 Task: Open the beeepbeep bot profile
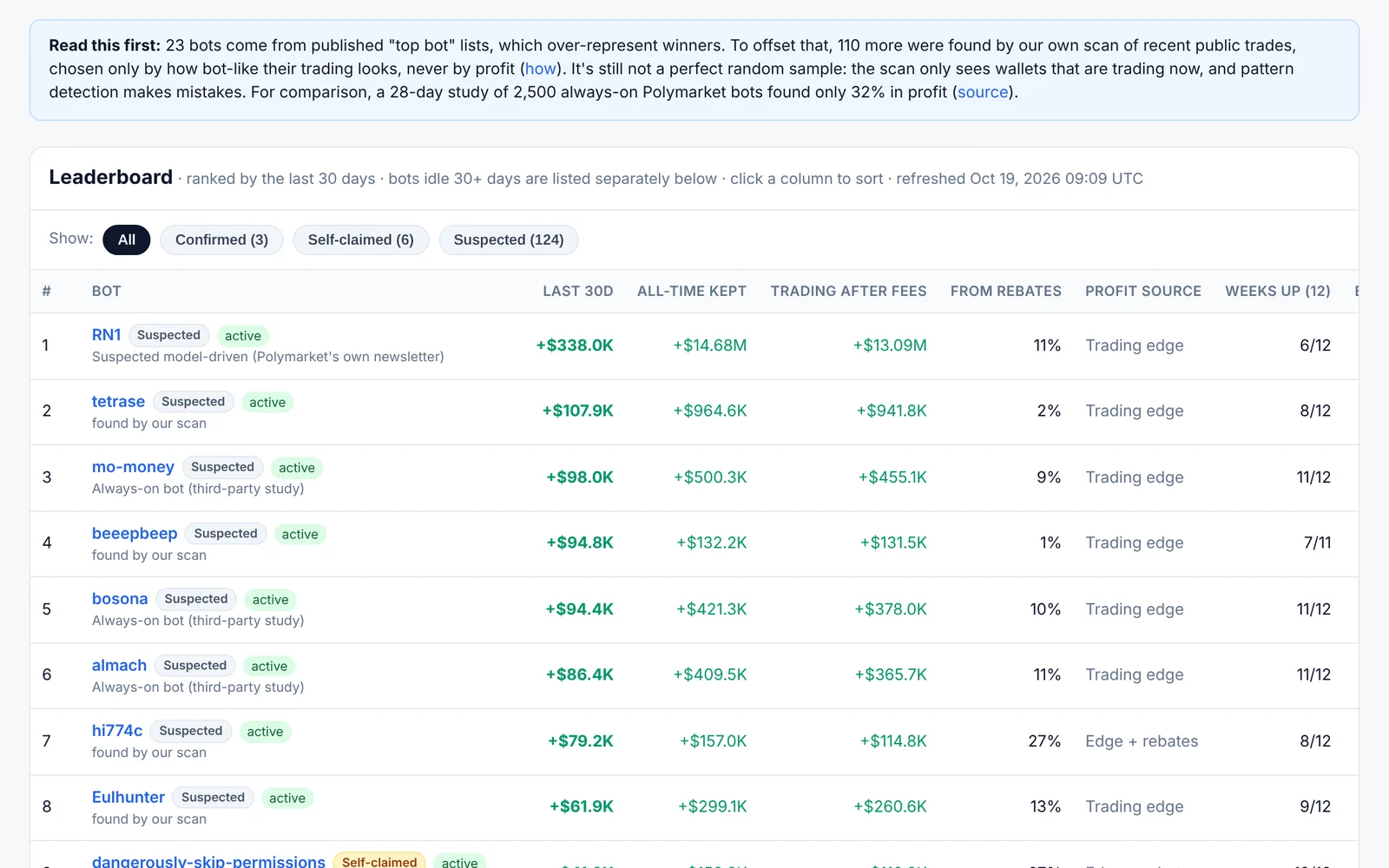pos(135,533)
